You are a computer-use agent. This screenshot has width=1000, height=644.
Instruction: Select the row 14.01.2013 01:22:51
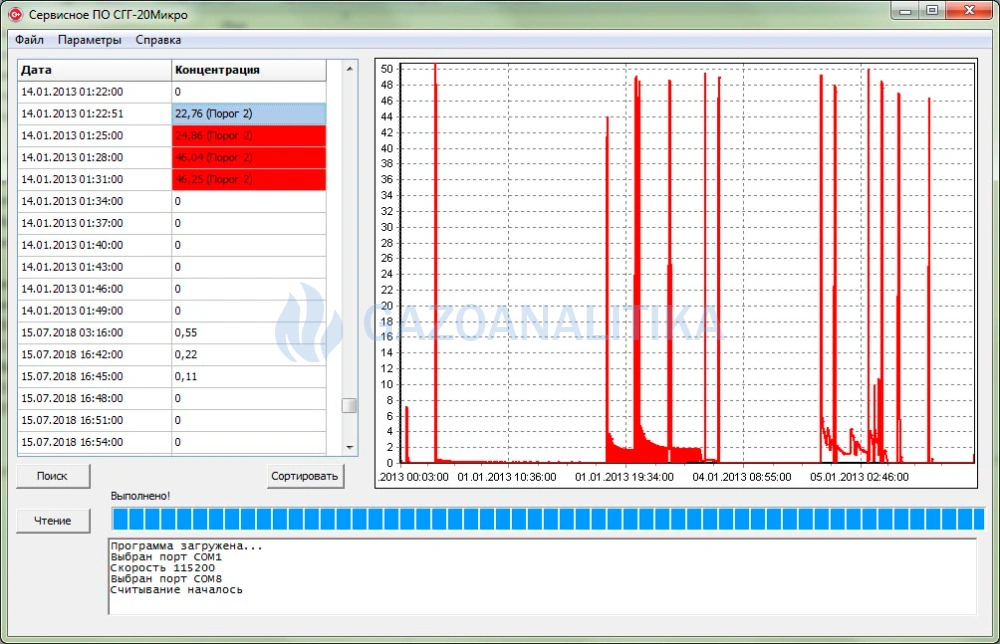pyautogui.click(x=172, y=113)
